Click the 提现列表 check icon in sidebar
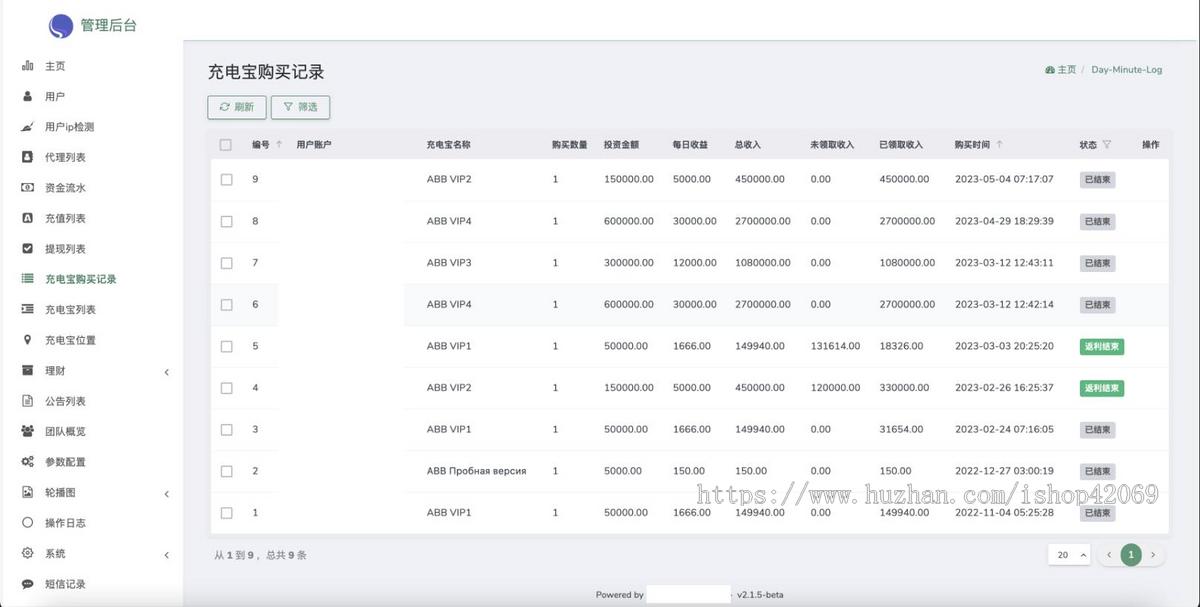The height and width of the screenshot is (607, 1200). (x=28, y=249)
